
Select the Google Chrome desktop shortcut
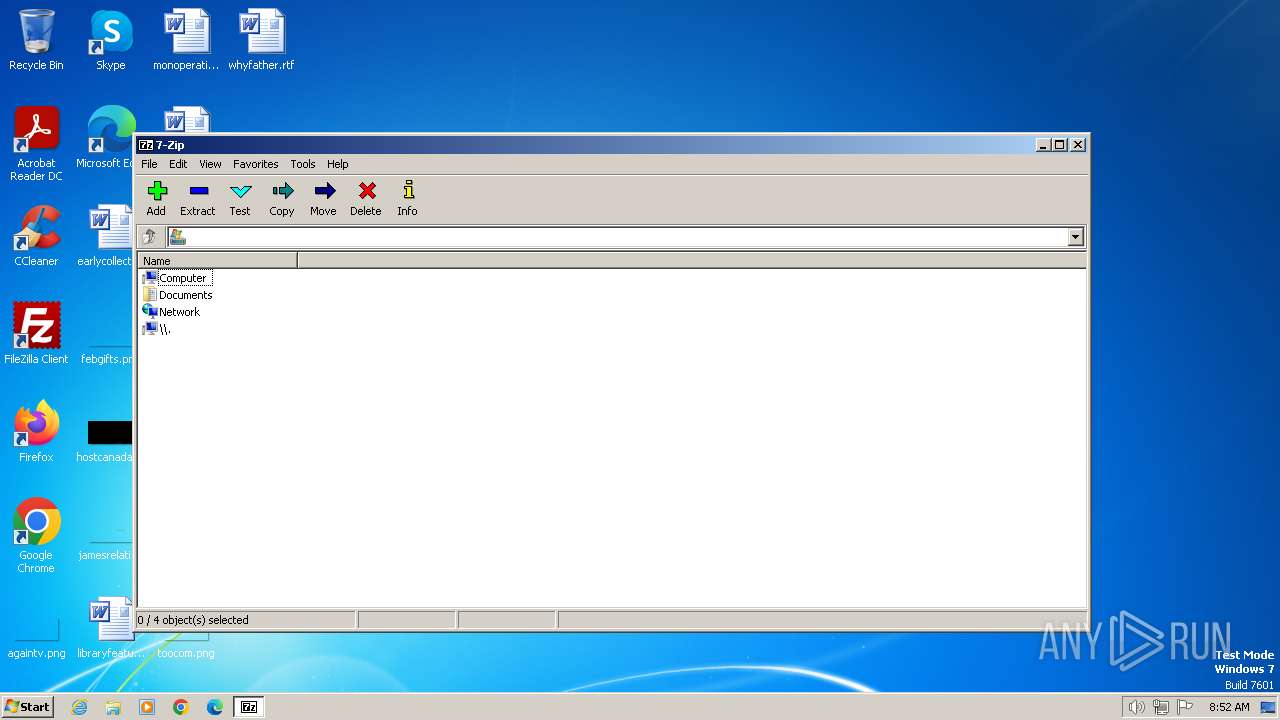36,536
